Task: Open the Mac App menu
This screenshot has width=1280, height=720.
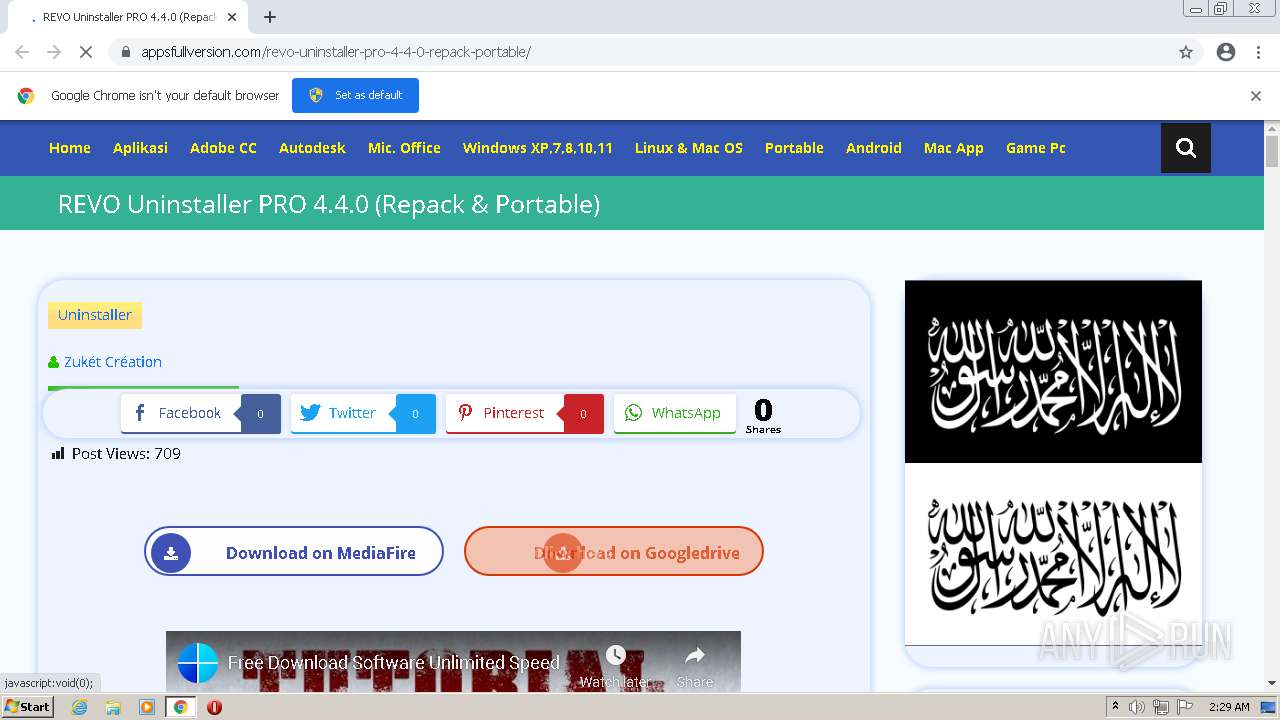Action: coord(954,148)
